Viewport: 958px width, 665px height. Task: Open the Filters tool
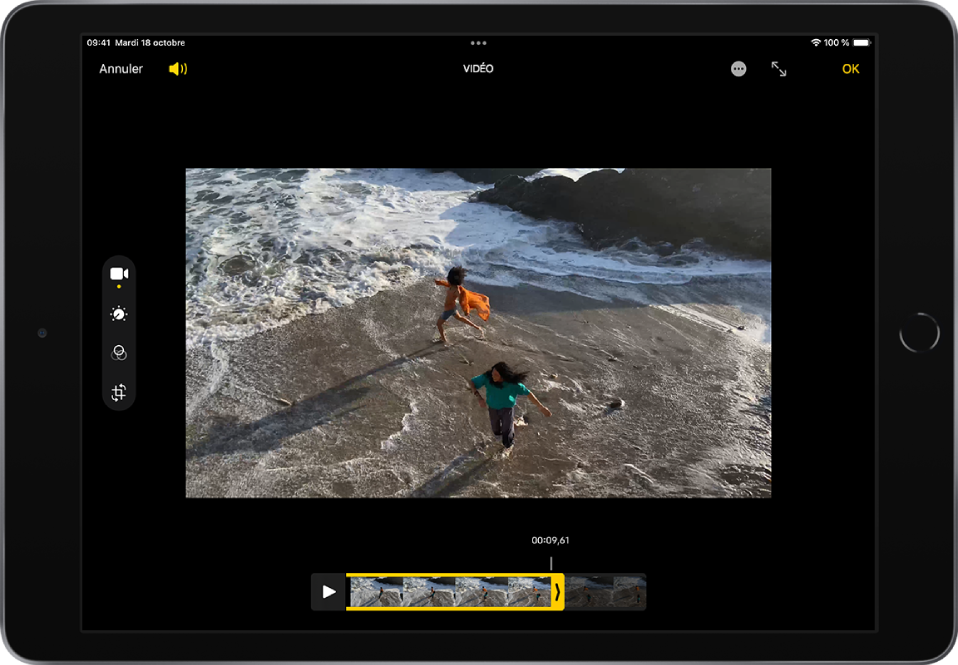pos(119,352)
